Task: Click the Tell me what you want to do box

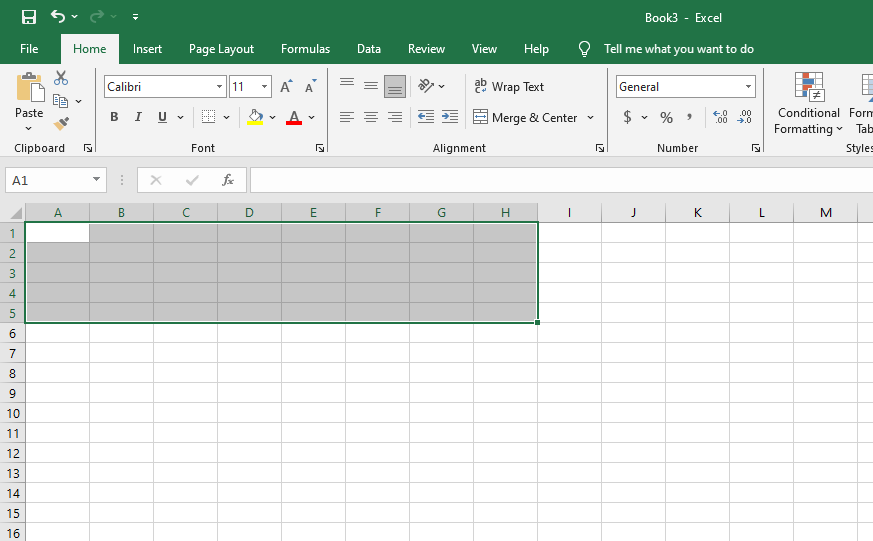Action: point(678,49)
